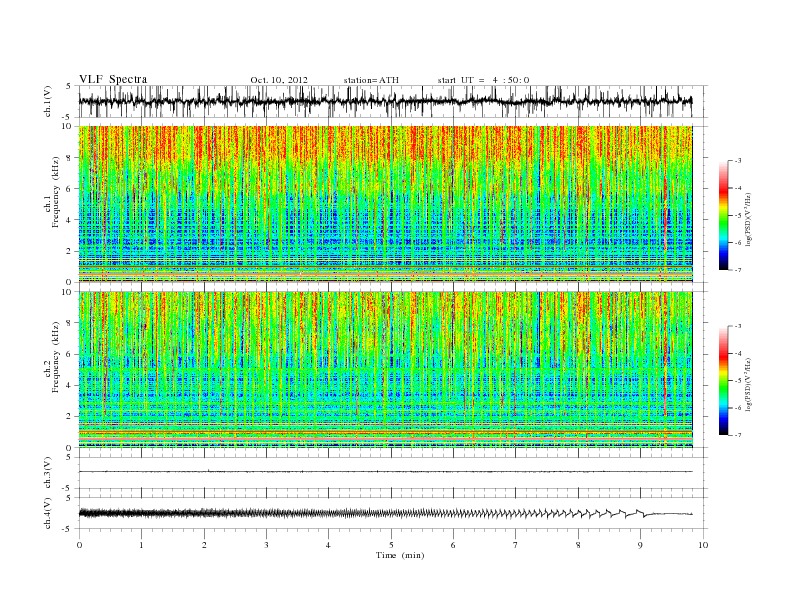Screen dimensions: 792x612
Task: Click the "5" upper tick of ch.1(V) axis
Action: [69, 86]
